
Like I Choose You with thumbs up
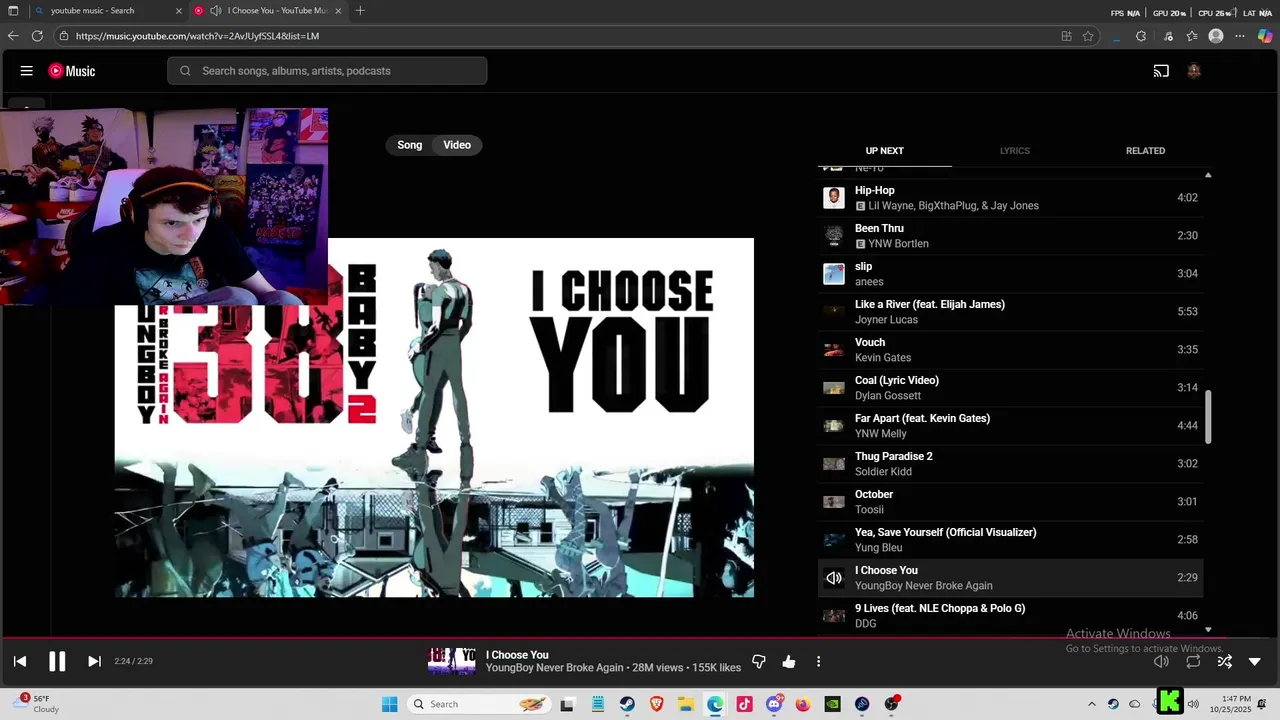coord(789,661)
